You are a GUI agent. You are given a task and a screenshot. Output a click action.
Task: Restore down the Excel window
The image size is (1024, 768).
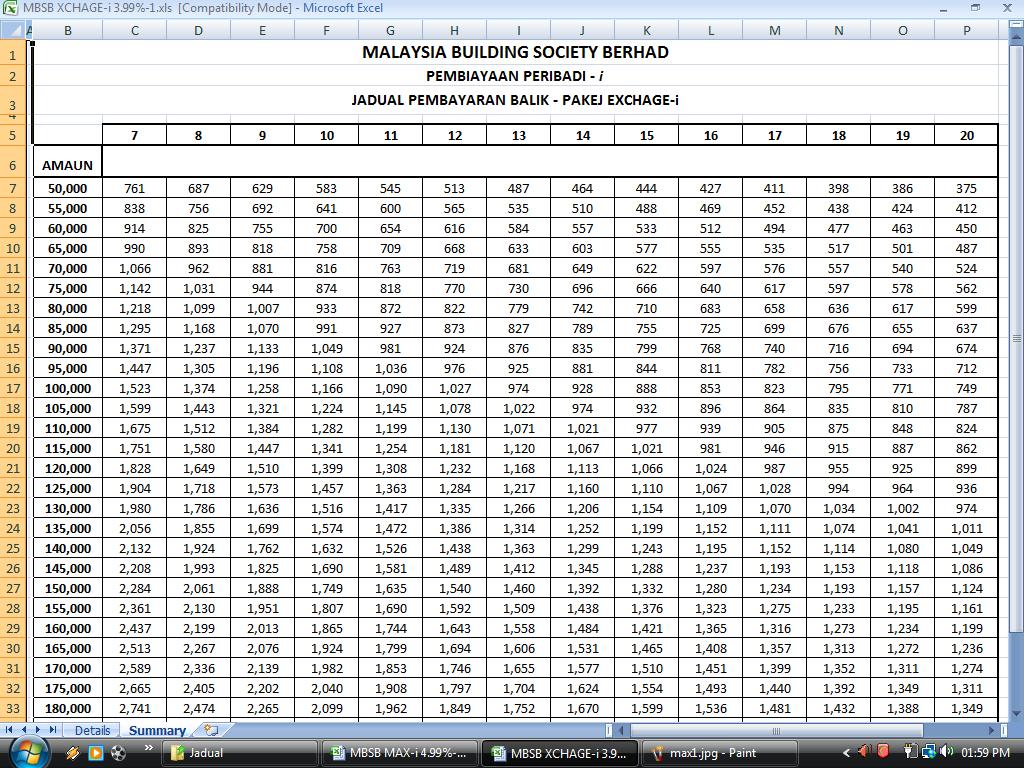pyautogui.click(x=976, y=8)
